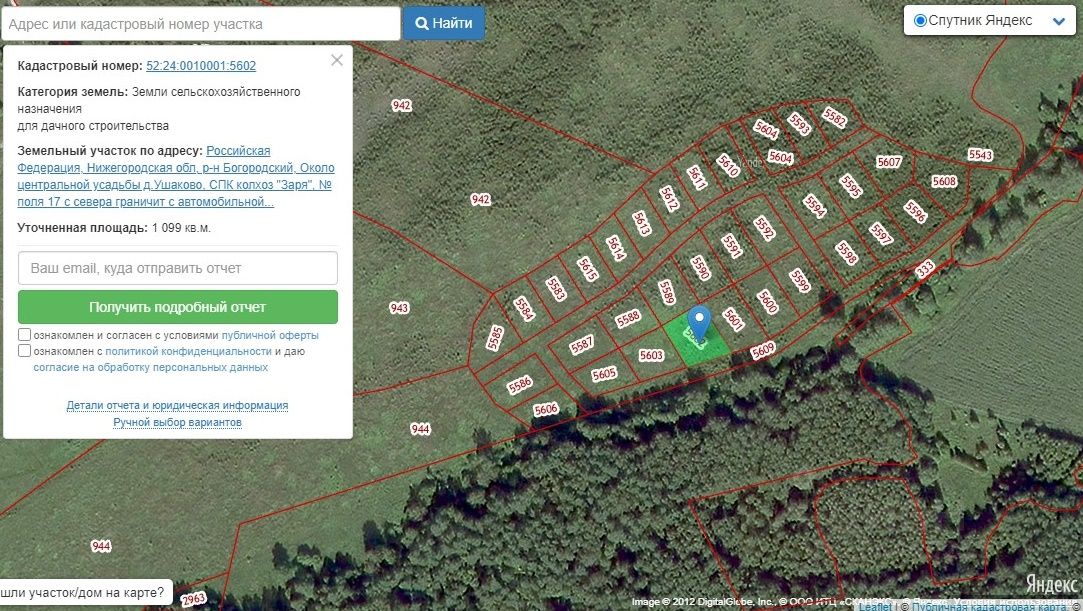1083x611 pixels.
Task: Open the Leaflet attribution link
Action: 876,606
